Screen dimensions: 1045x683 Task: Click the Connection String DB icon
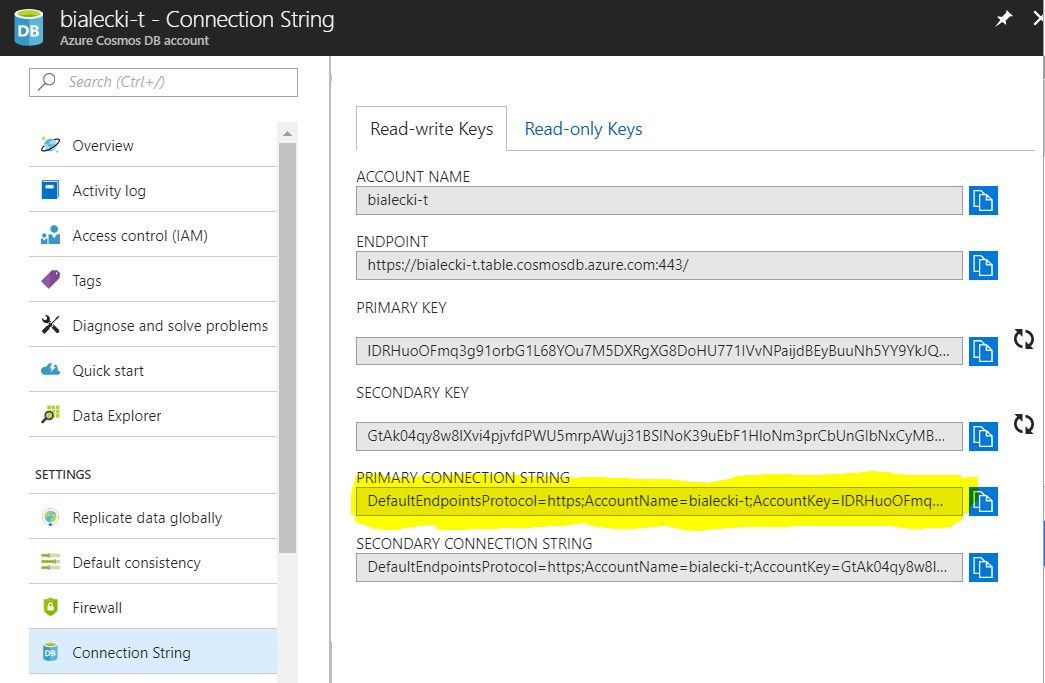coord(50,652)
